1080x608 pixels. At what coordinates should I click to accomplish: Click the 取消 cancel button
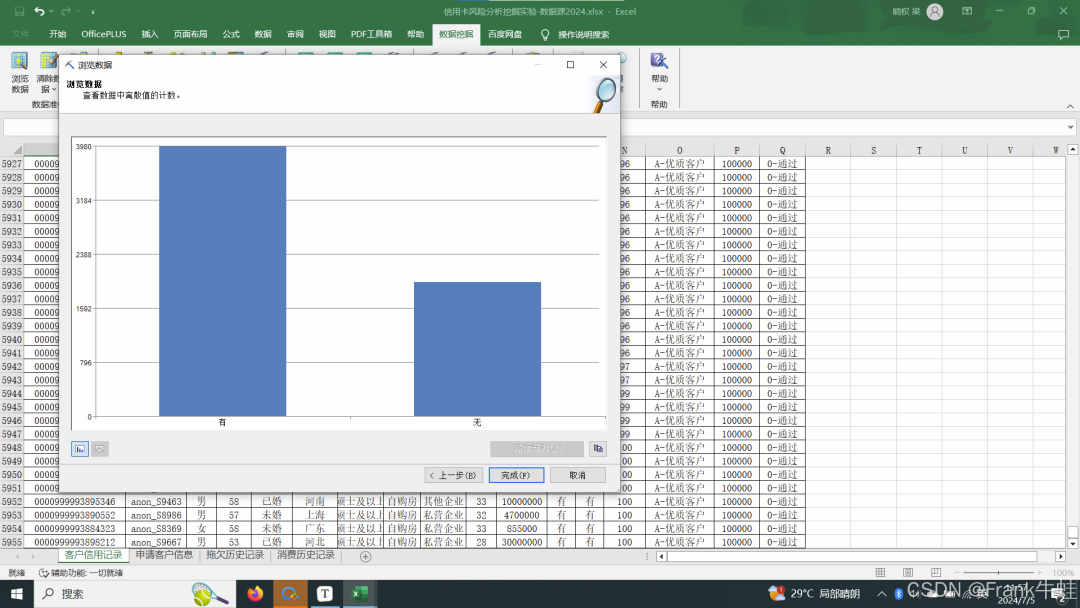[577, 475]
